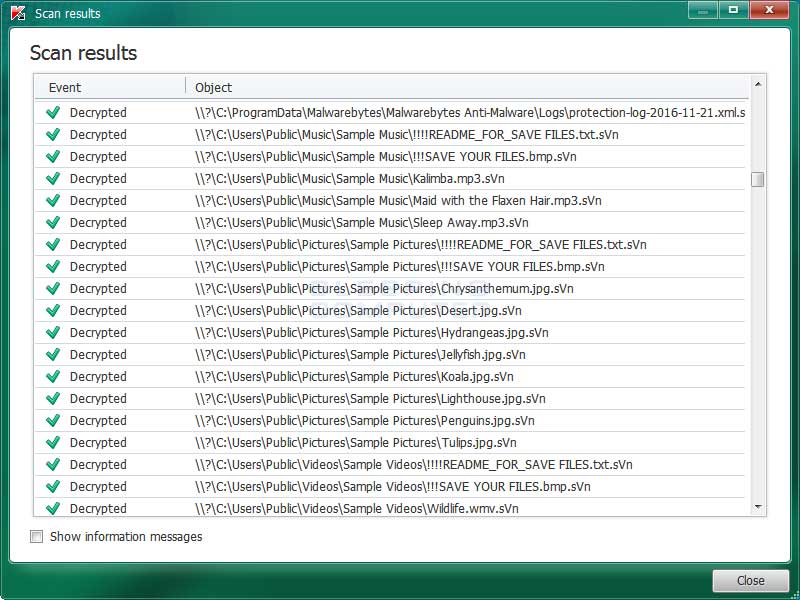This screenshot has width=800, height=600.
Task: Select Sample Music README_FOR_SAVE FILES.txt.sVn path
Action: coord(407,135)
